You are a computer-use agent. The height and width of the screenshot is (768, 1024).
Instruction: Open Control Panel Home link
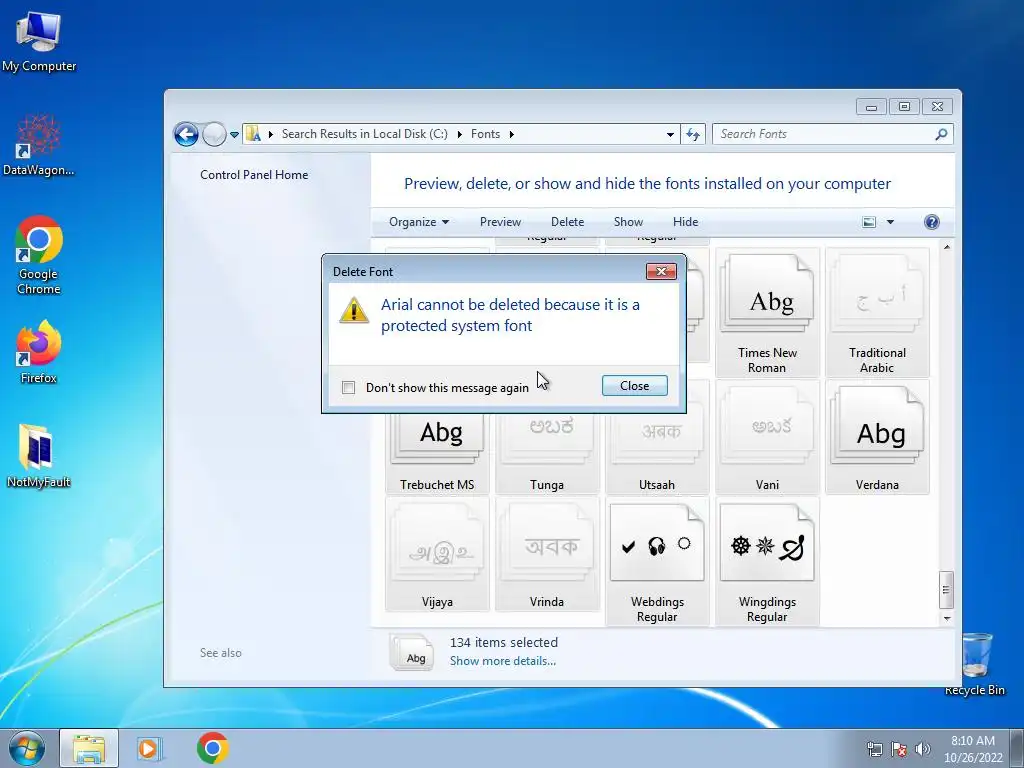pos(254,175)
